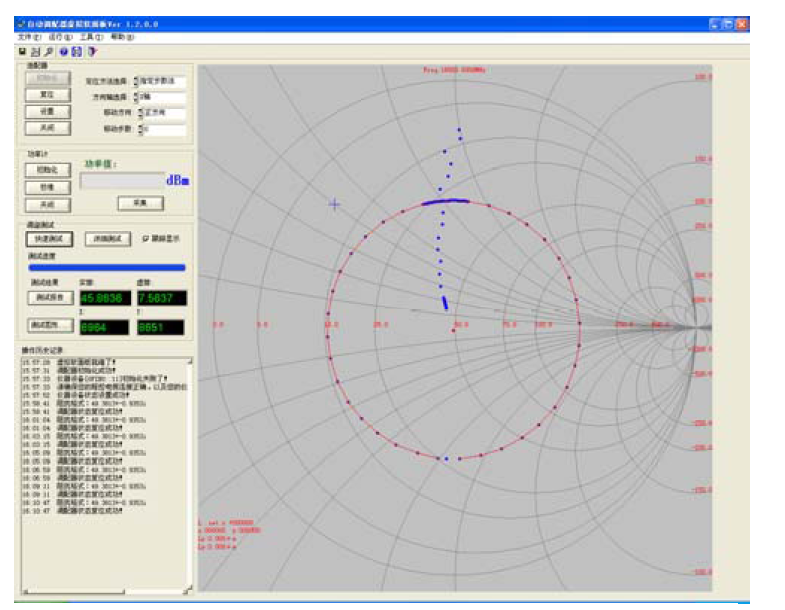This screenshot has width=785, height=610.
Task: Click the greyed-out tuner 初始化 button
Action: (48, 78)
